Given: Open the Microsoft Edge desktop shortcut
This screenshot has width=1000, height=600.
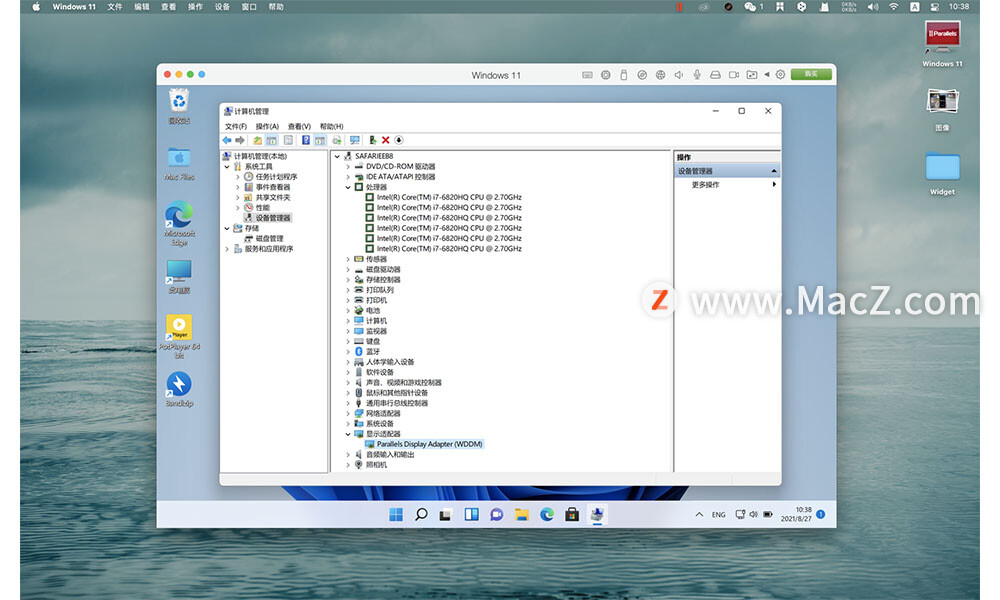Looking at the screenshot, I should [179, 223].
